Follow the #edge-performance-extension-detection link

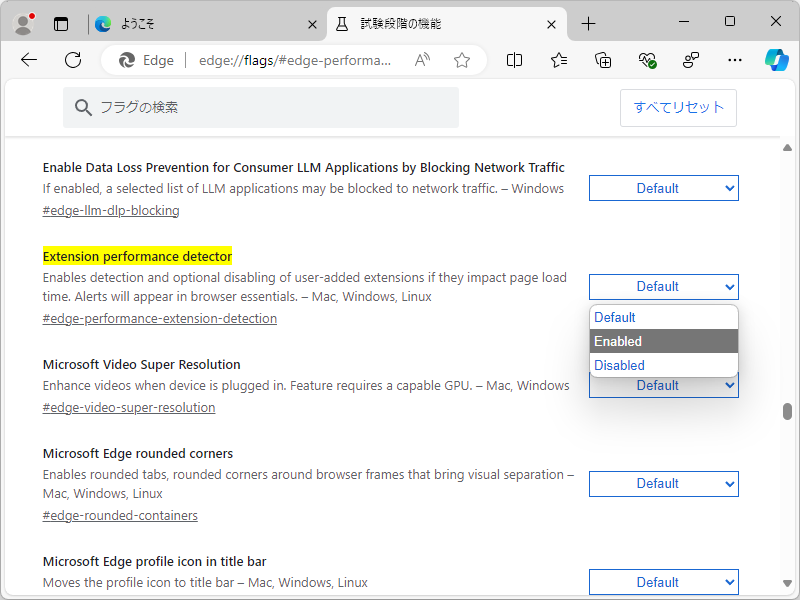(159, 318)
